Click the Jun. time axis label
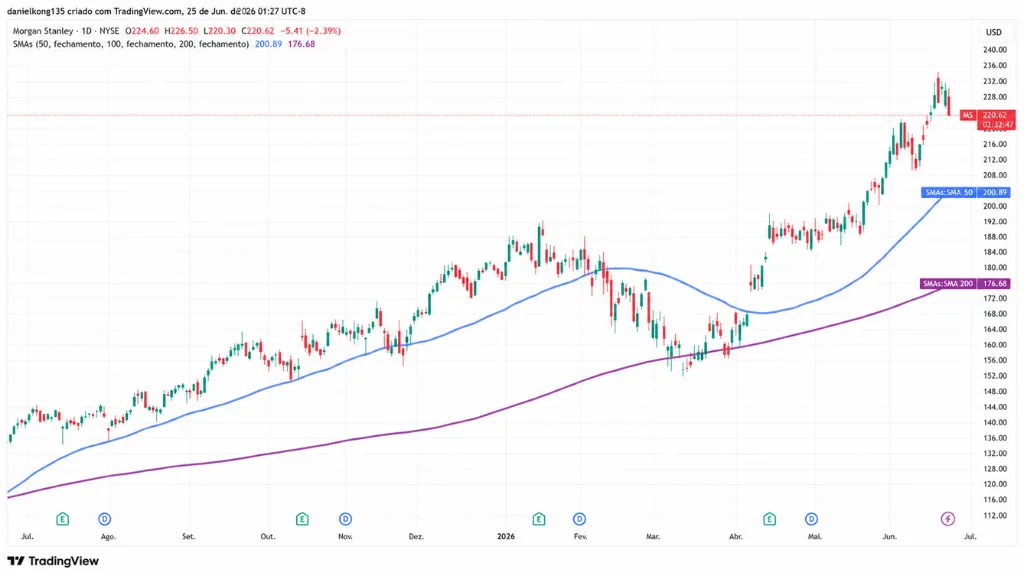This screenshot has height=572, width=1024. pos(889,537)
